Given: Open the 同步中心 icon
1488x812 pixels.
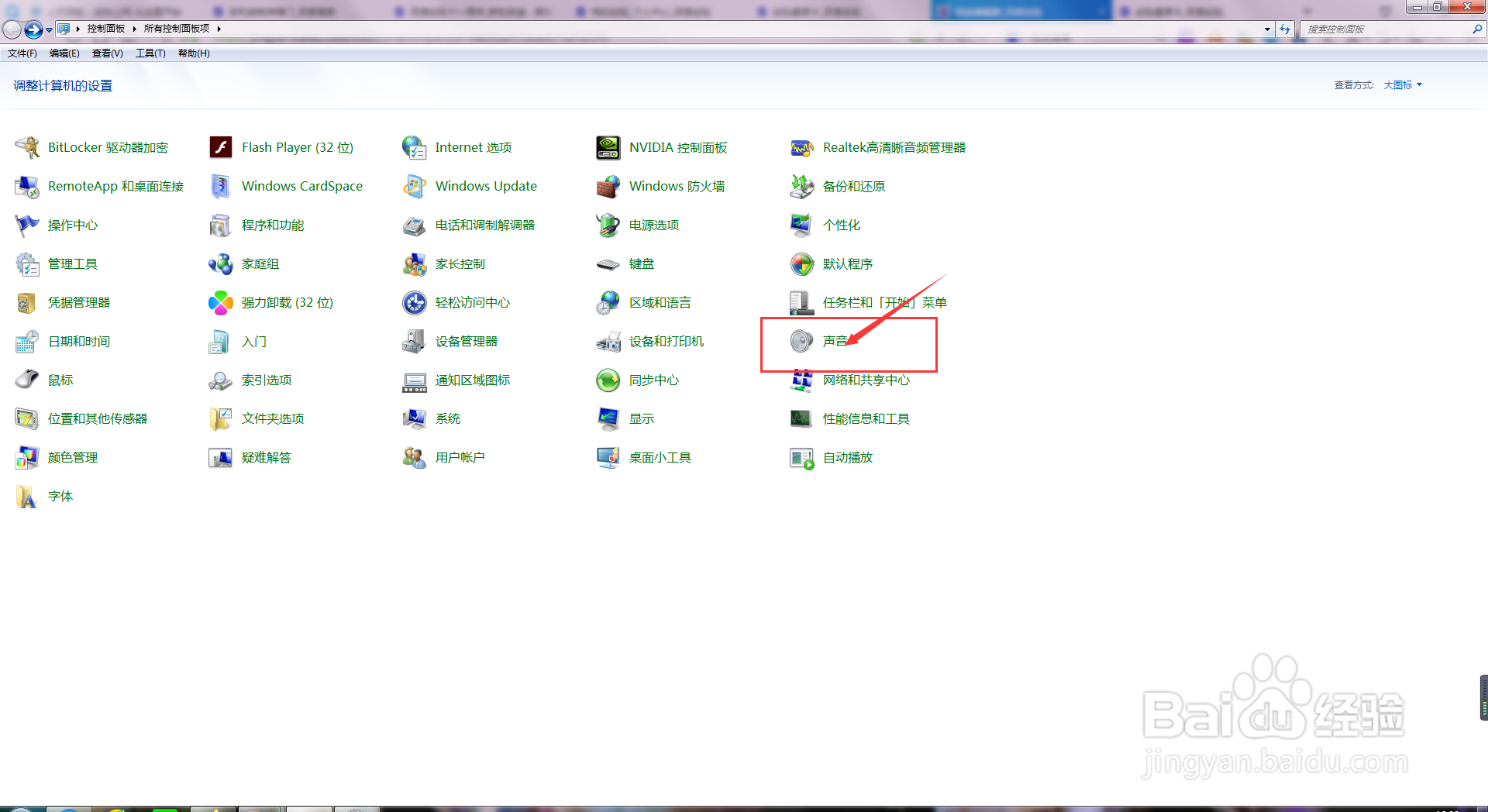Looking at the screenshot, I should pyautogui.click(x=608, y=380).
